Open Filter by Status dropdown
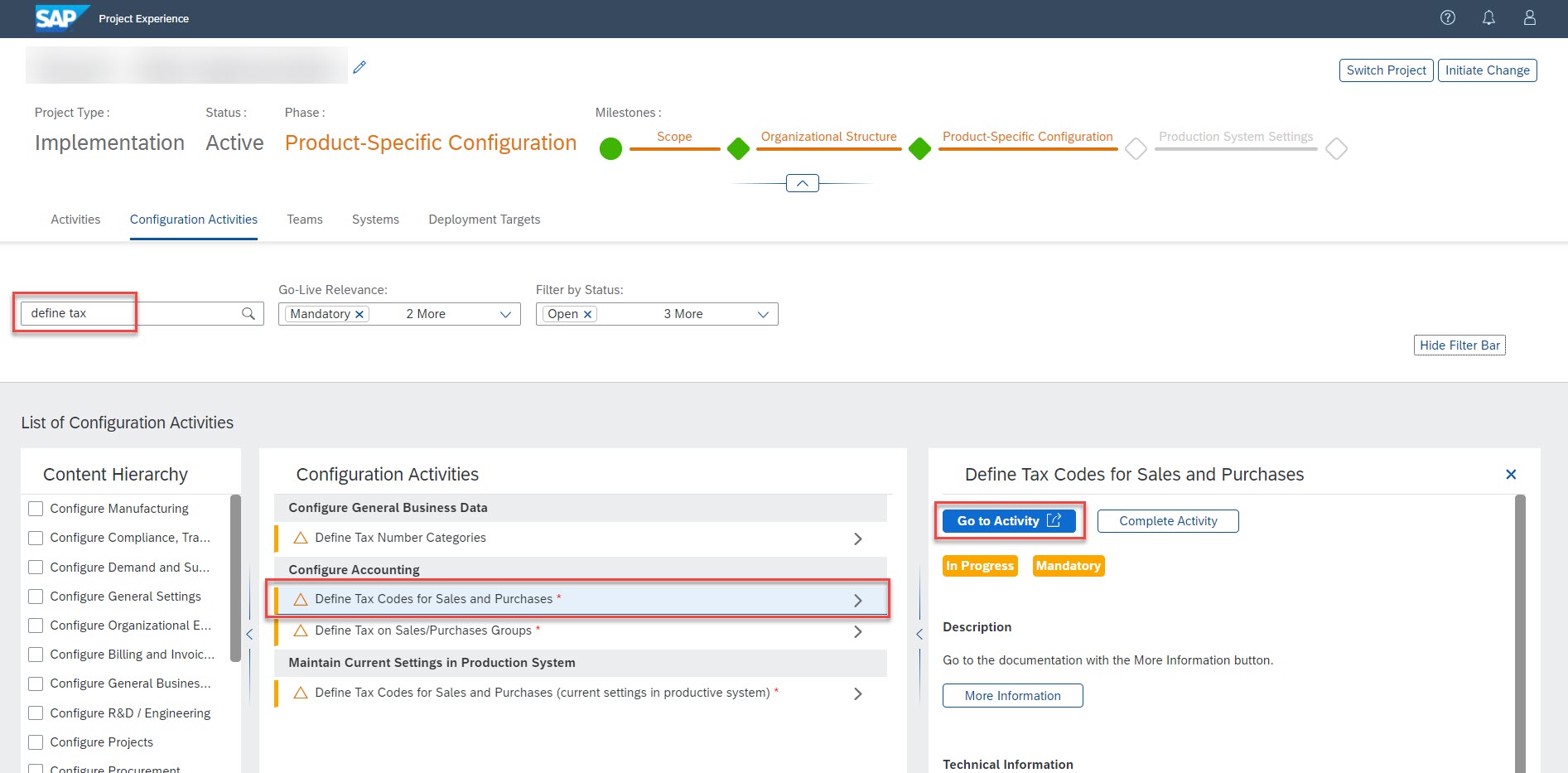Viewport: 1568px width, 773px height. [x=763, y=314]
